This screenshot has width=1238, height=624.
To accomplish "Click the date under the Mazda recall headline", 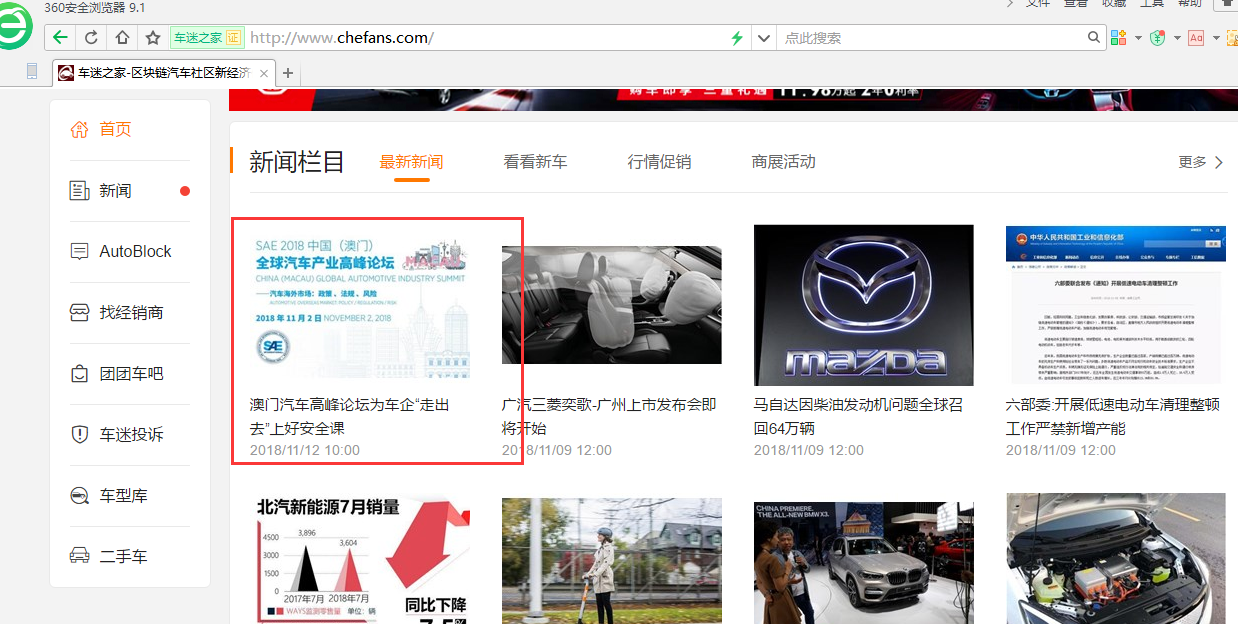I will tap(809, 450).
